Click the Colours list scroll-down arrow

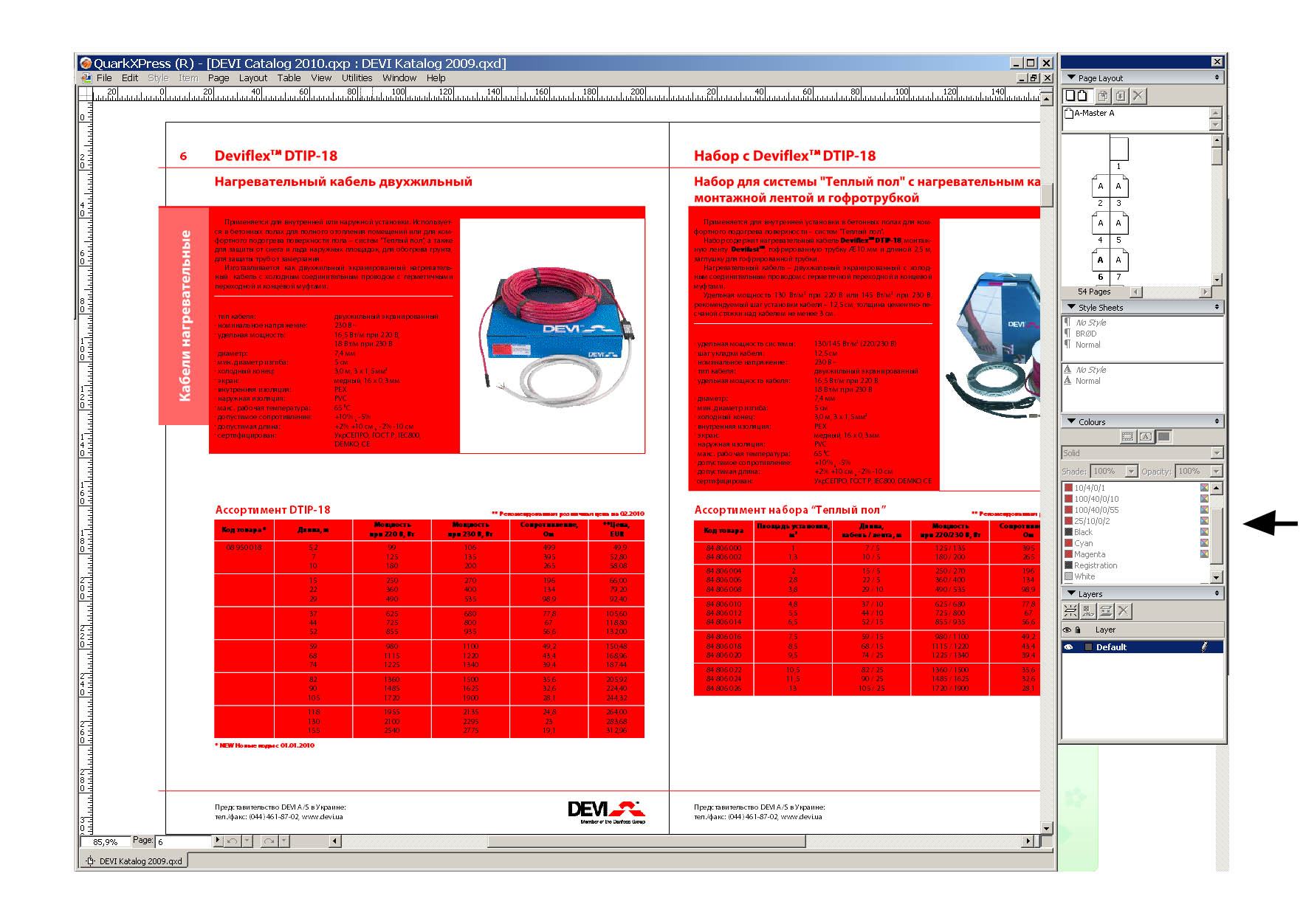(1217, 576)
